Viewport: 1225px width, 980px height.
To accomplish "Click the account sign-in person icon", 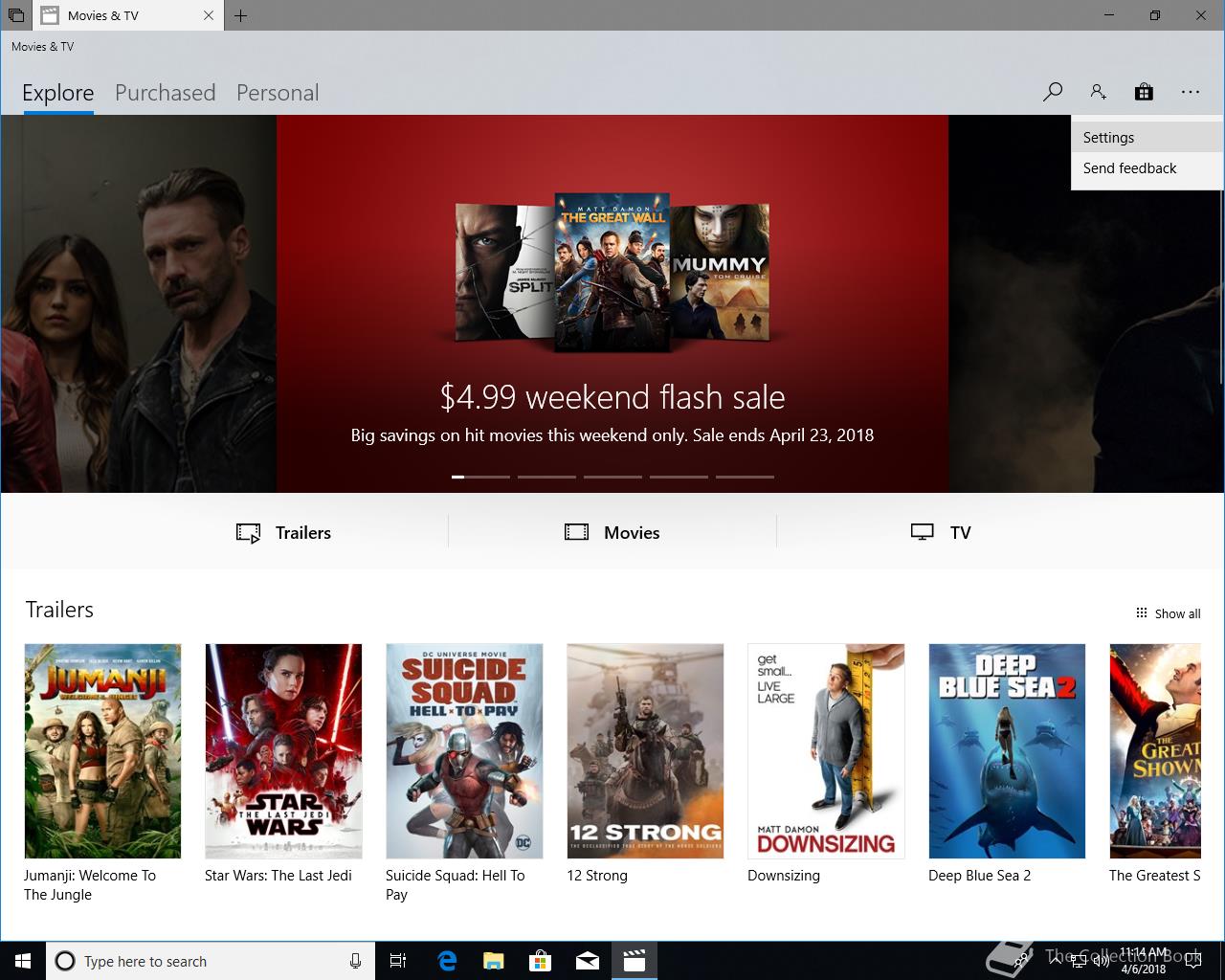I will tap(1098, 92).
